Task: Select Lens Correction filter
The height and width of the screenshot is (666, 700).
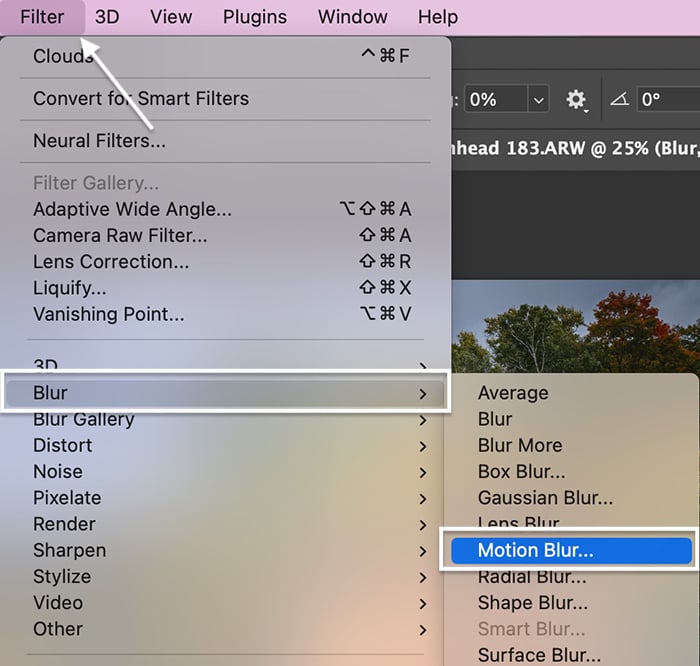Action: (x=225, y=262)
